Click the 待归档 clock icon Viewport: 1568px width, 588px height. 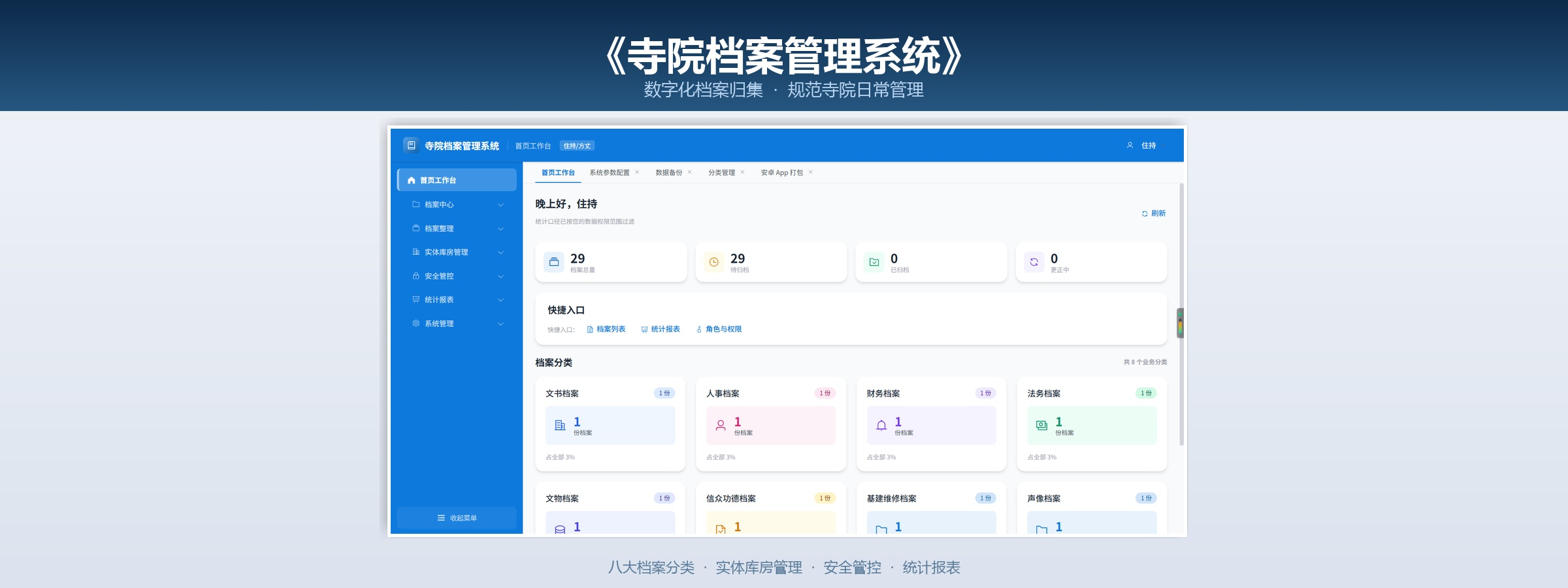coord(714,262)
